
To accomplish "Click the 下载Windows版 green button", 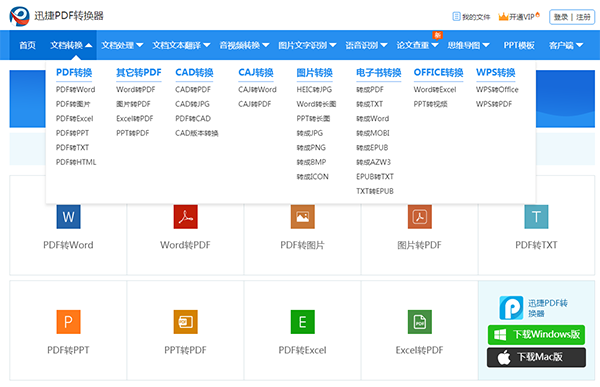I will pos(536,335).
